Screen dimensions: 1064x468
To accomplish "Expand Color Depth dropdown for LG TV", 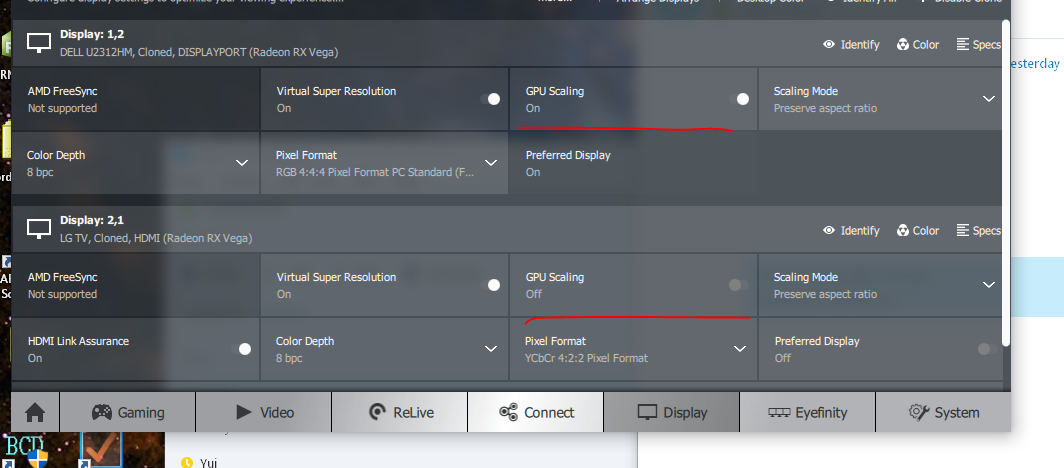I will click(490, 349).
